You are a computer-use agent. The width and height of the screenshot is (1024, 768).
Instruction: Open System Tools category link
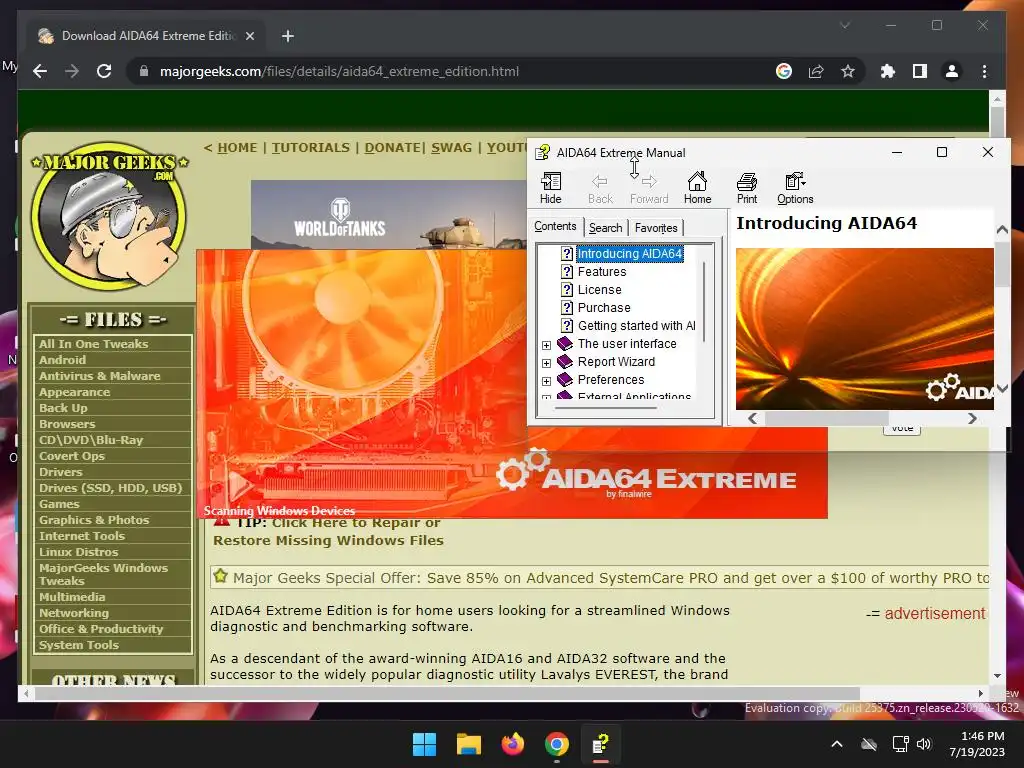pos(79,645)
